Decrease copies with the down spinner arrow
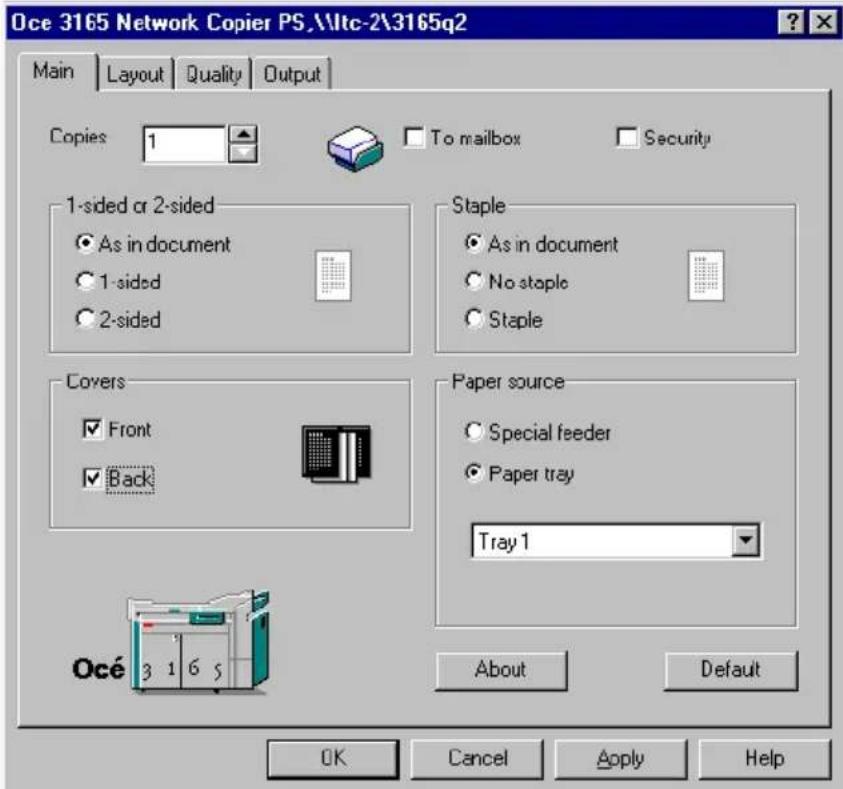This screenshot has height=789, width=843. (243, 153)
